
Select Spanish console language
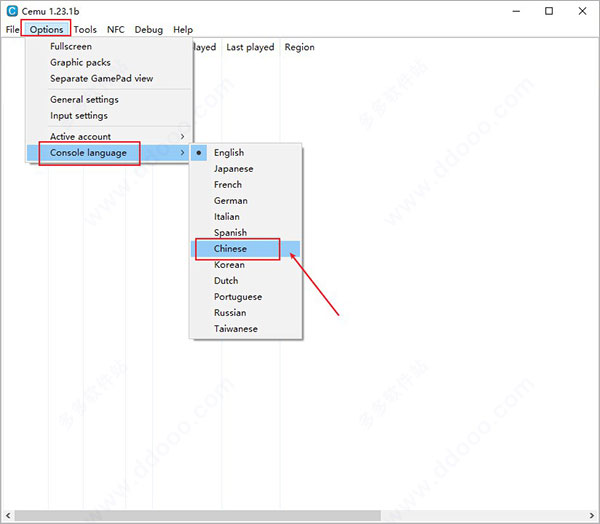tap(246, 233)
